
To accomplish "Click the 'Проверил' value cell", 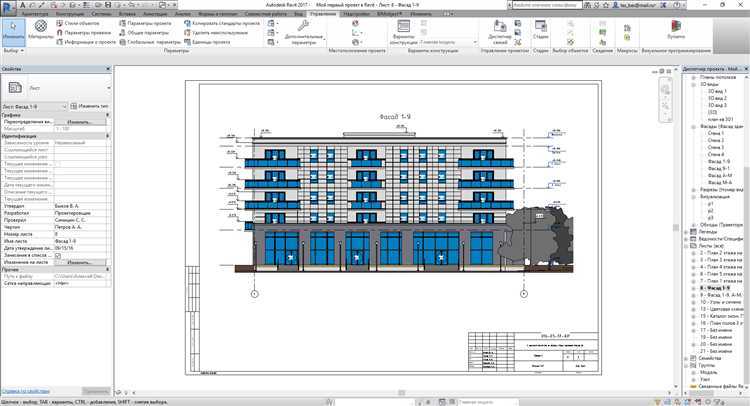I will tap(82, 220).
